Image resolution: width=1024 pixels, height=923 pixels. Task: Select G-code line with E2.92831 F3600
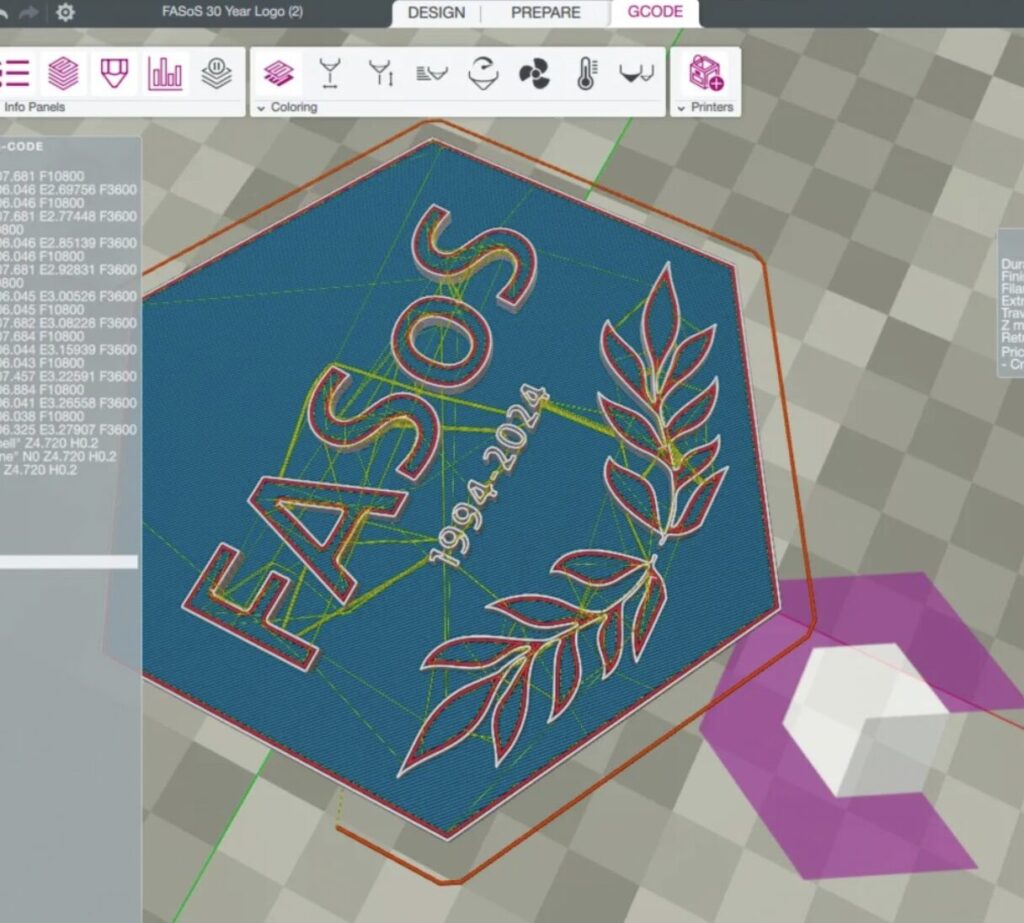click(69, 270)
